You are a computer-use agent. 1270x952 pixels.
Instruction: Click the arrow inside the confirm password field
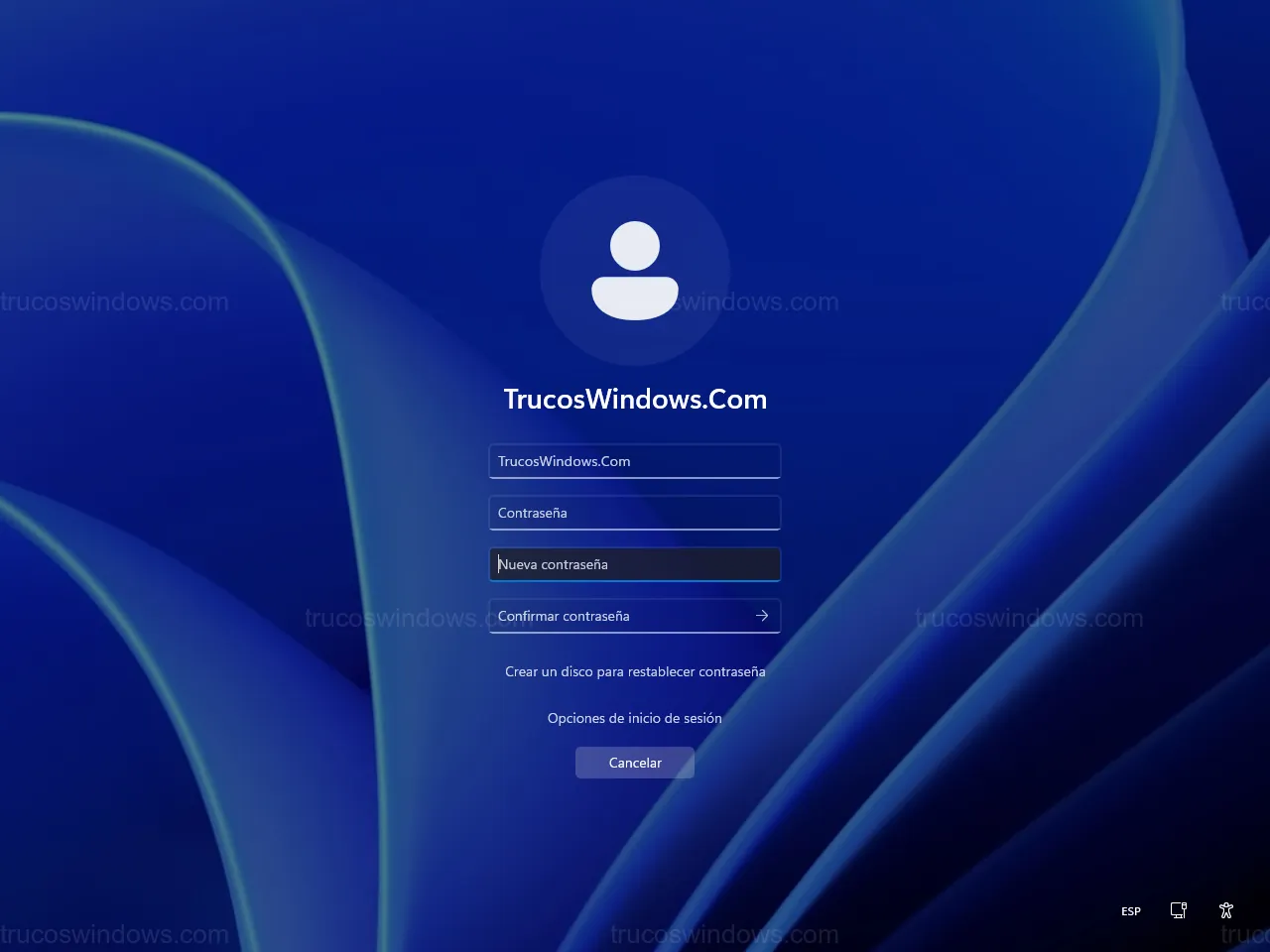click(x=762, y=616)
